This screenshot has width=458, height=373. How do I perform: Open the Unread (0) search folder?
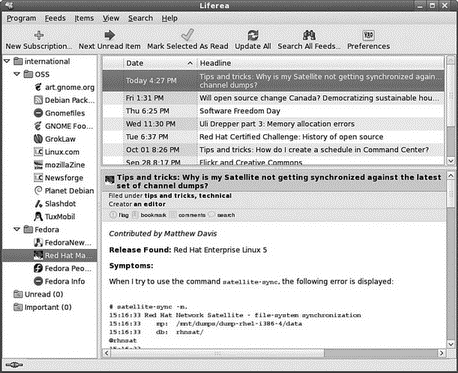coord(38,294)
